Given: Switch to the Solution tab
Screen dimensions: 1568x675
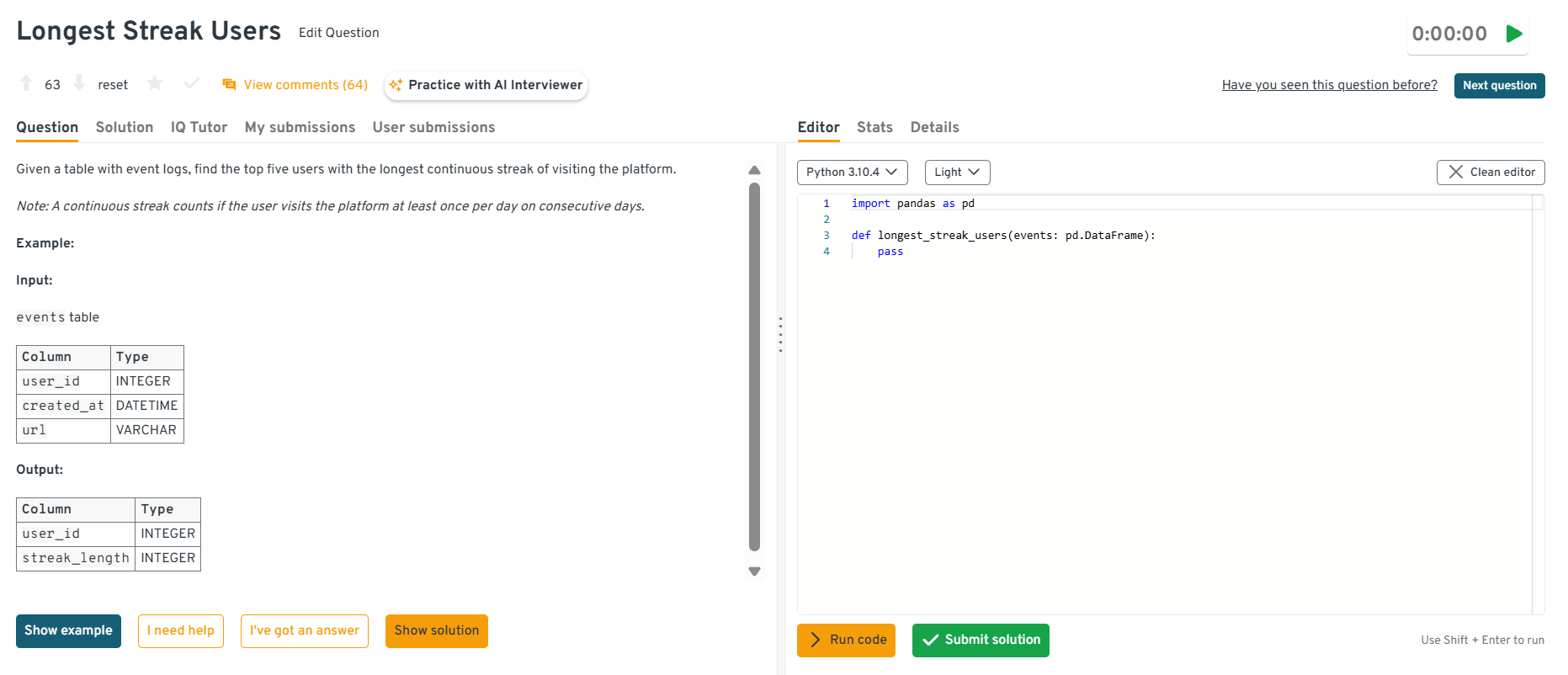Looking at the screenshot, I should pos(125,127).
